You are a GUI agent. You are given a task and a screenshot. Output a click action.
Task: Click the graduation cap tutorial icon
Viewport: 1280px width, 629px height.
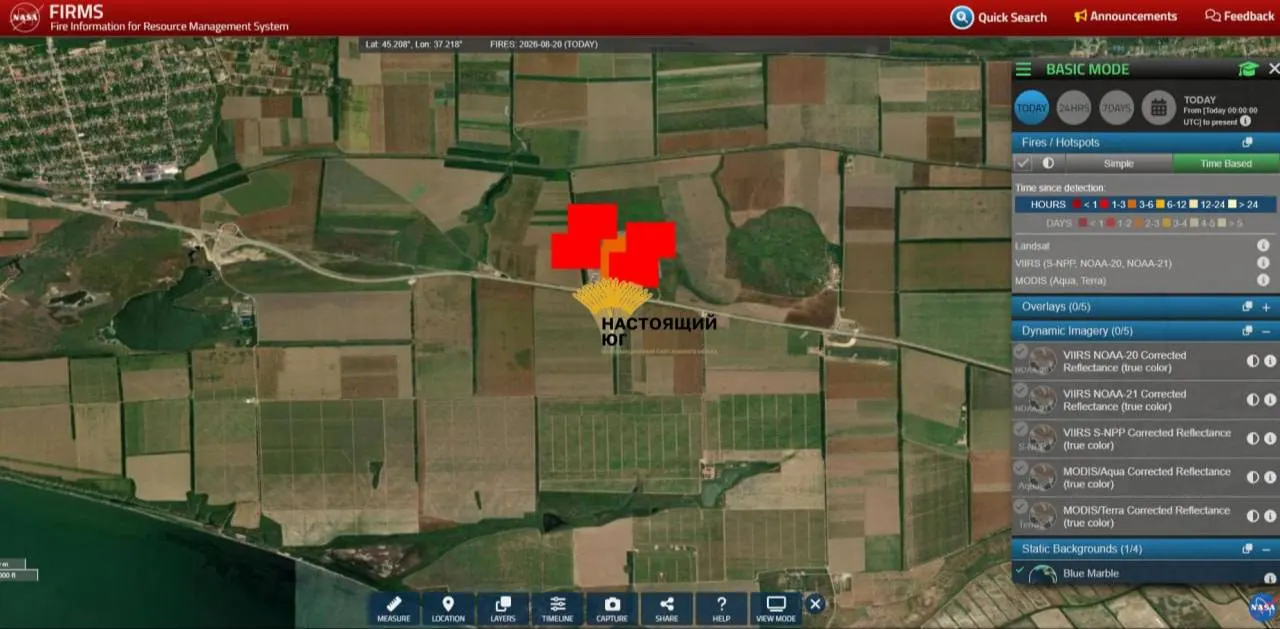(x=1247, y=69)
